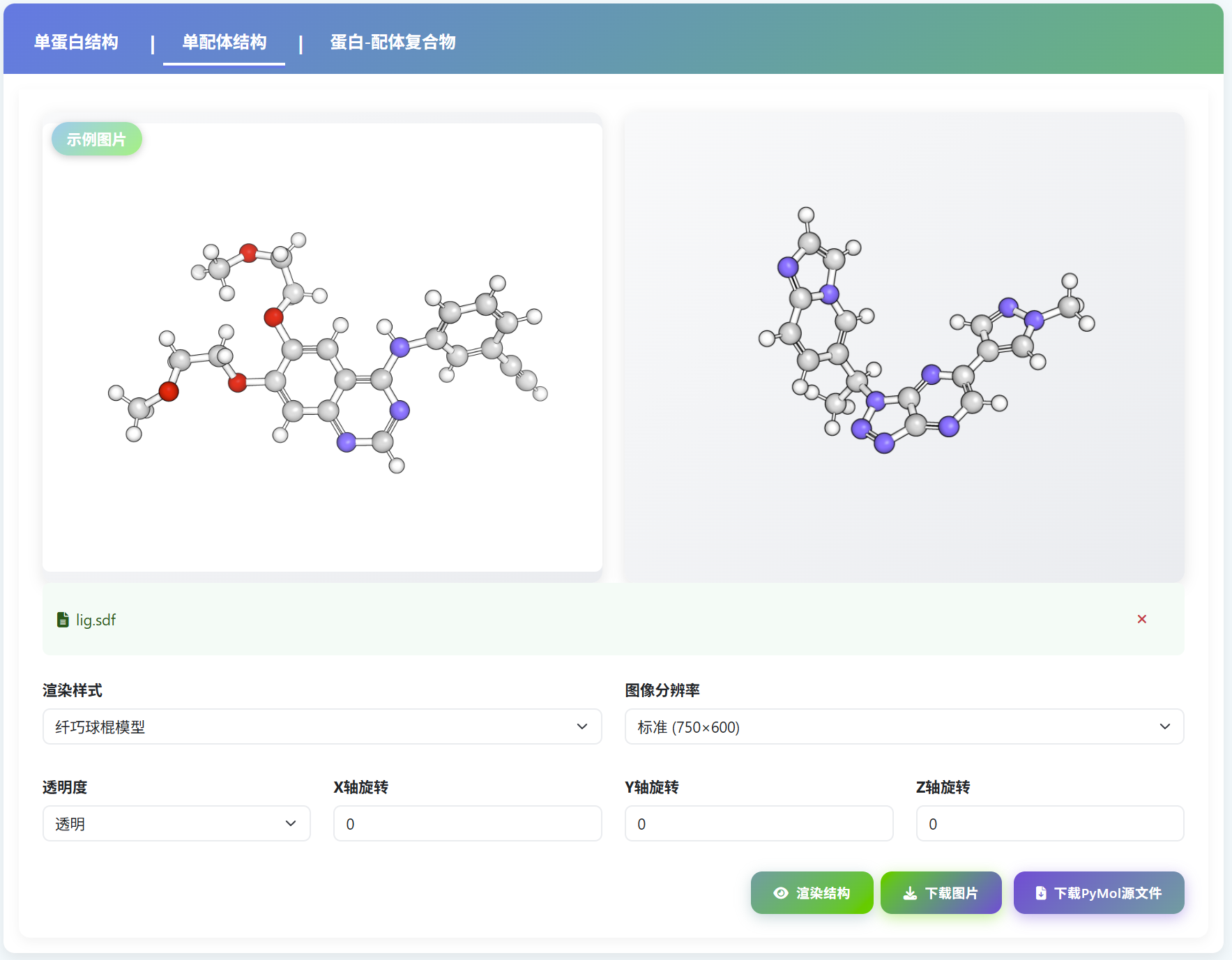Viewport: 1232px width, 960px height.
Task: Open the 透明度 transparency dropdown
Action: pyautogui.click(x=176, y=823)
